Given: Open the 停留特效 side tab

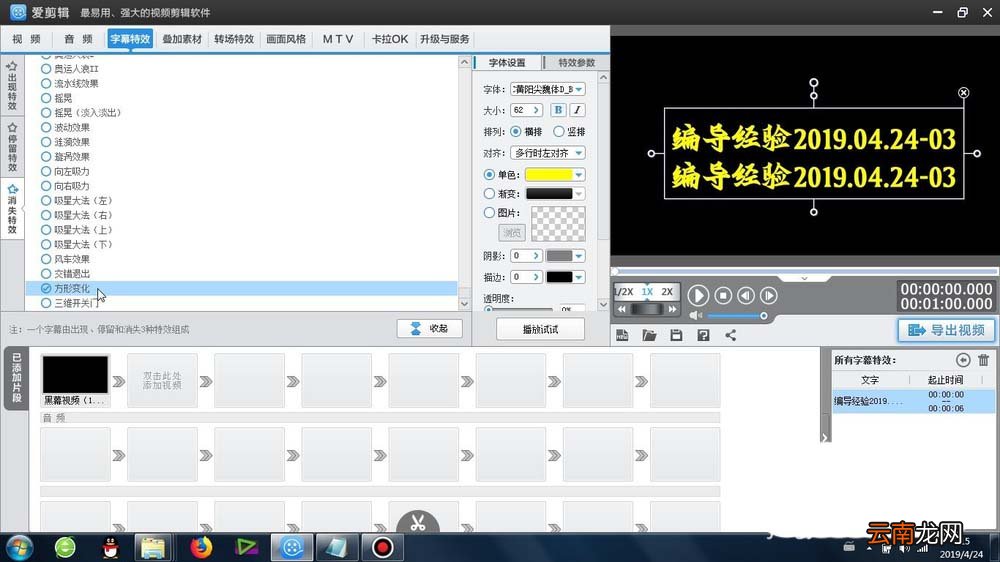Looking at the screenshot, I should tap(12, 147).
